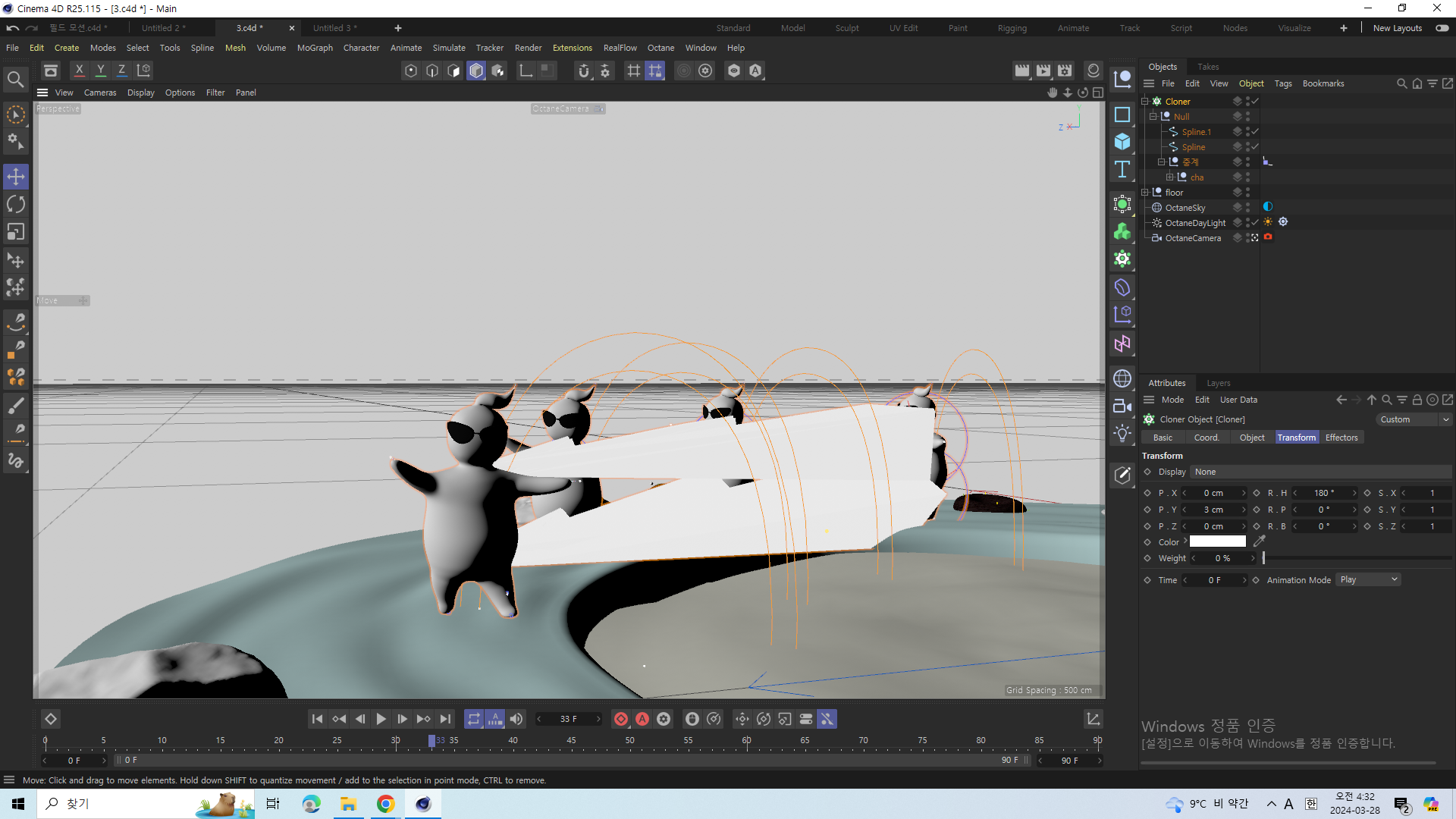Open the Cube primitive icon in right palette
Screen dimensions: 1456x819
(1122, 142)
